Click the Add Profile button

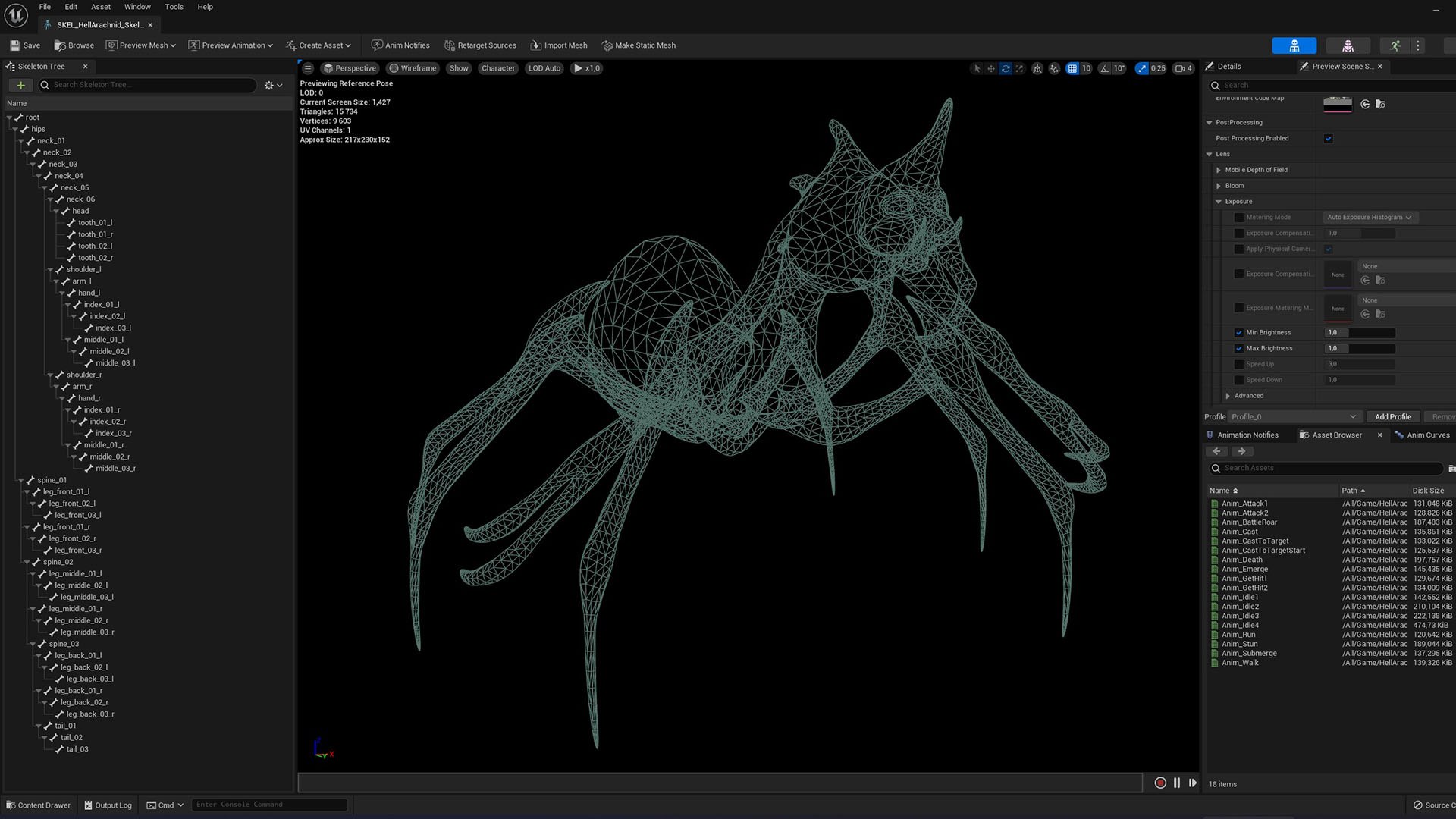pyautogui.click(x=1393, y=417)
